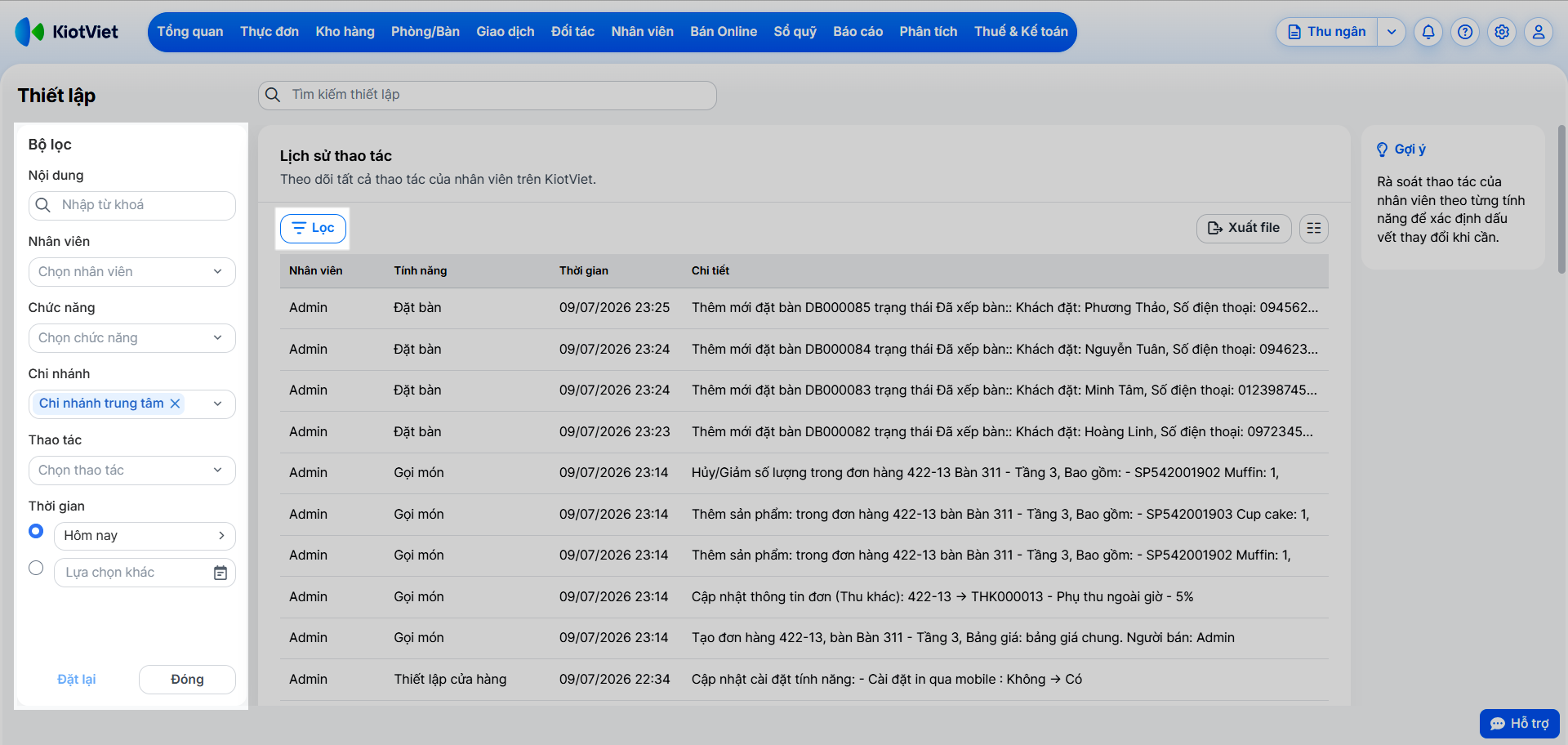The width and height of the screenshot is (1568, 745).
Task: Expand the Chọn nhân viên dropdown
Action: point(132,272)
